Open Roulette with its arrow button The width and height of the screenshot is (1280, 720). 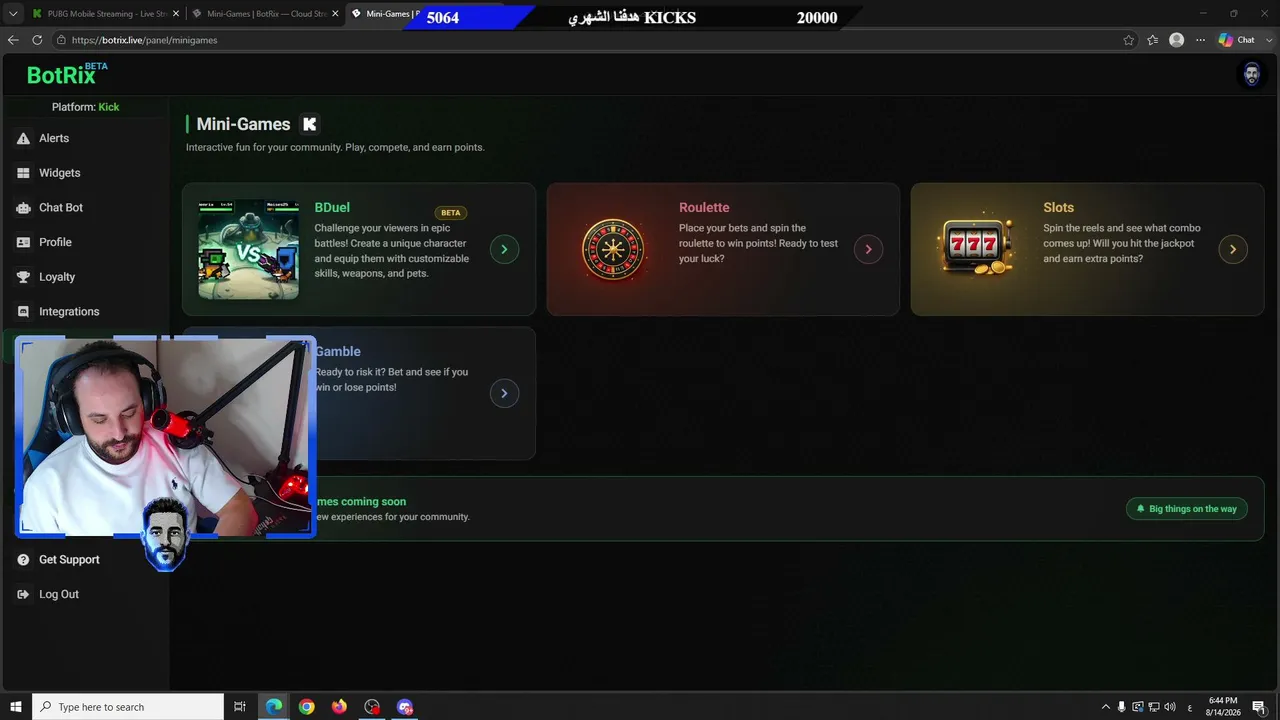pyautogui.click(x=868, y=249)
